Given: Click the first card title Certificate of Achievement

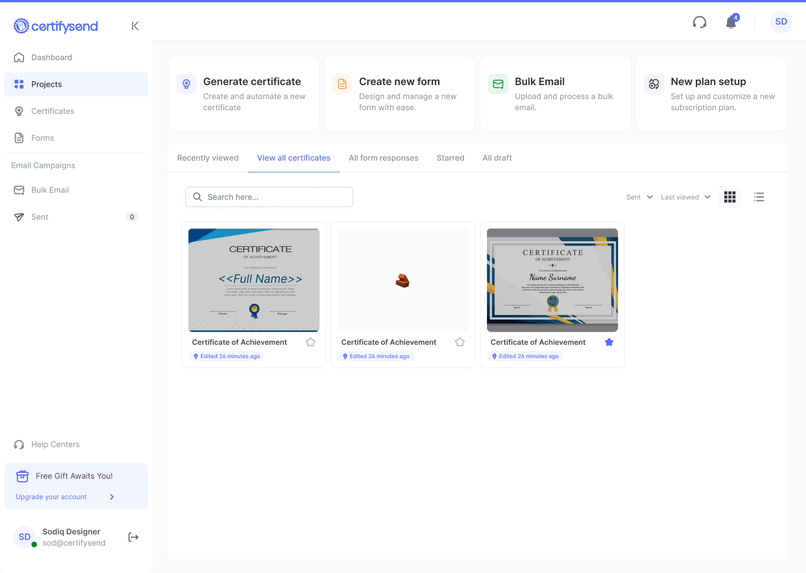Looking at the screenshot, I should pos(240,342).
